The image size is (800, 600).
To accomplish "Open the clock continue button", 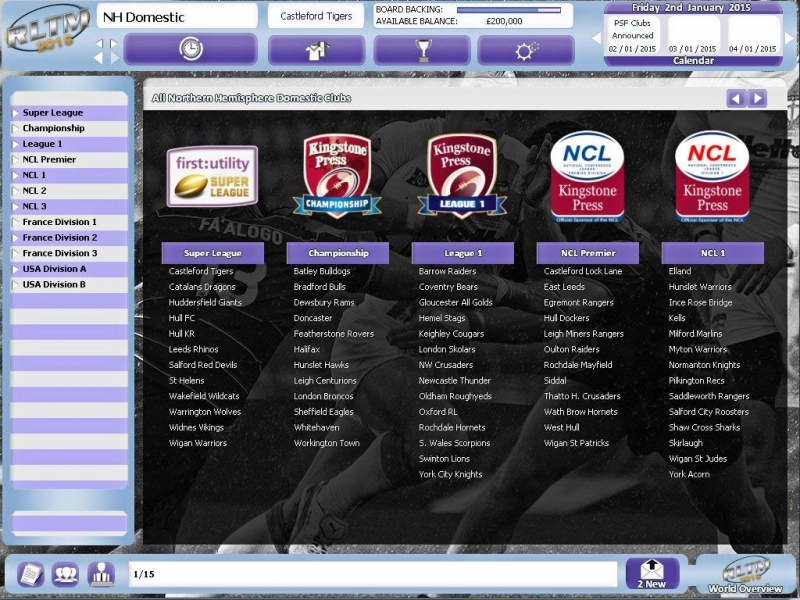I will 190,49.
